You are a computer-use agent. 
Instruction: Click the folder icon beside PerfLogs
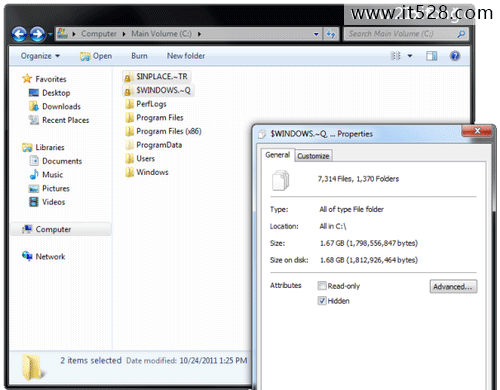[130, 104]
